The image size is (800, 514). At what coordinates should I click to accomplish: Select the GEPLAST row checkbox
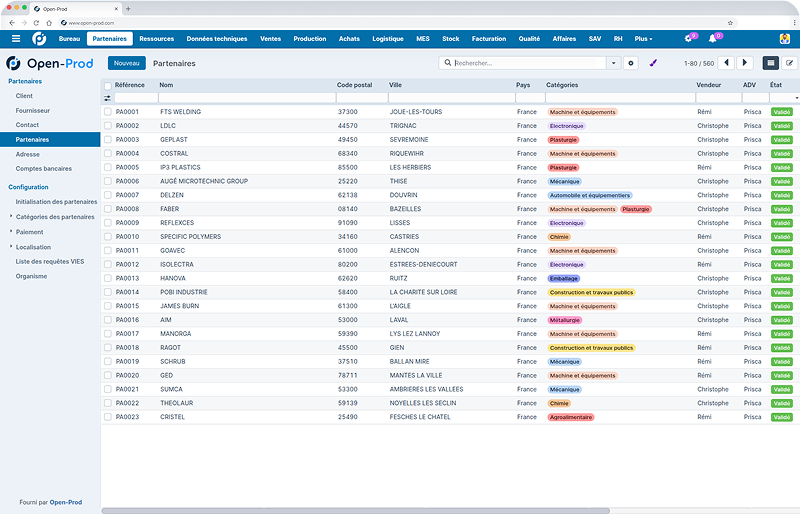(108, 139)
